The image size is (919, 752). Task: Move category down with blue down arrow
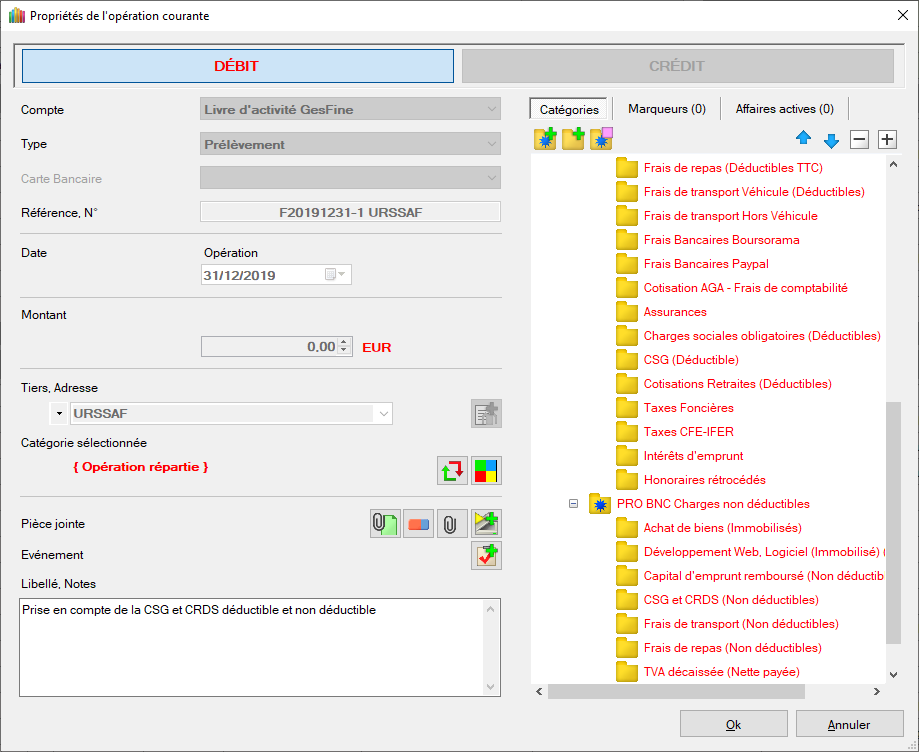click(831, 140)
